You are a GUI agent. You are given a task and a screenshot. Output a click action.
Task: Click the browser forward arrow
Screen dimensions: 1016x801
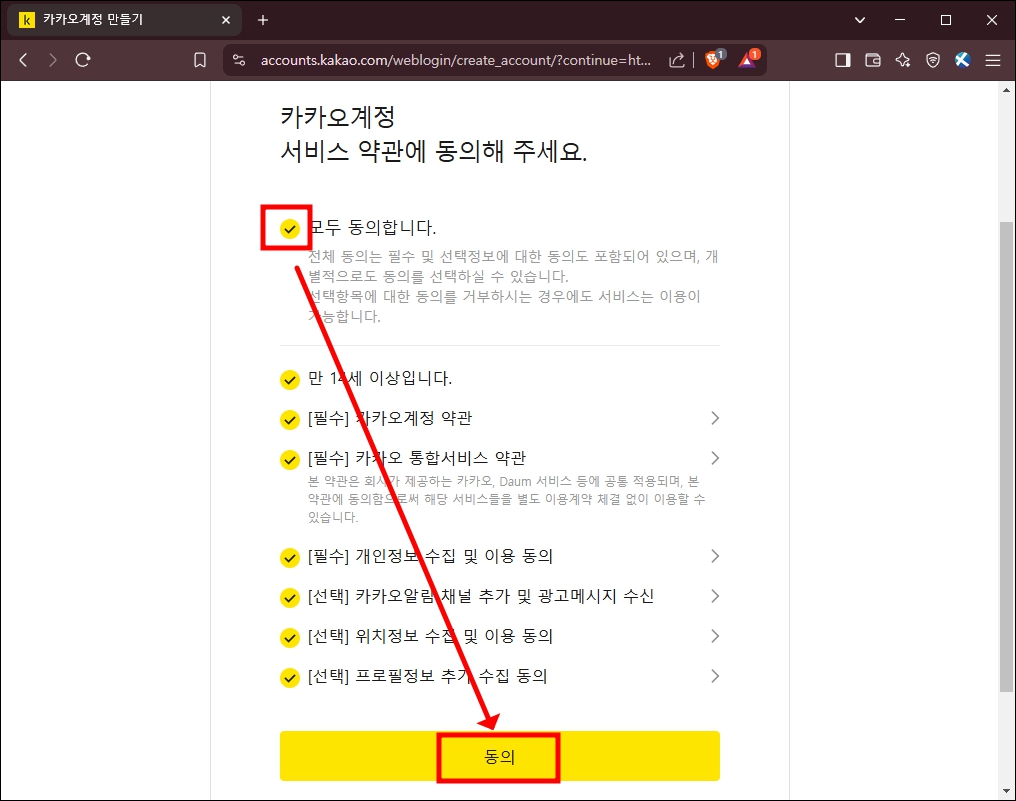[52, 60]
